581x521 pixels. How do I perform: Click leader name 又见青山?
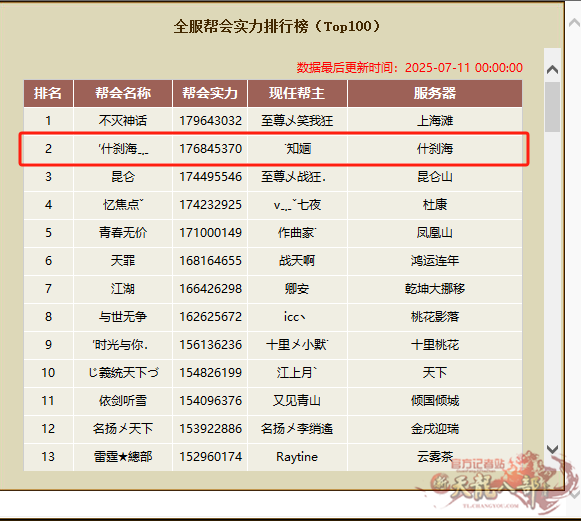[297, 401]
